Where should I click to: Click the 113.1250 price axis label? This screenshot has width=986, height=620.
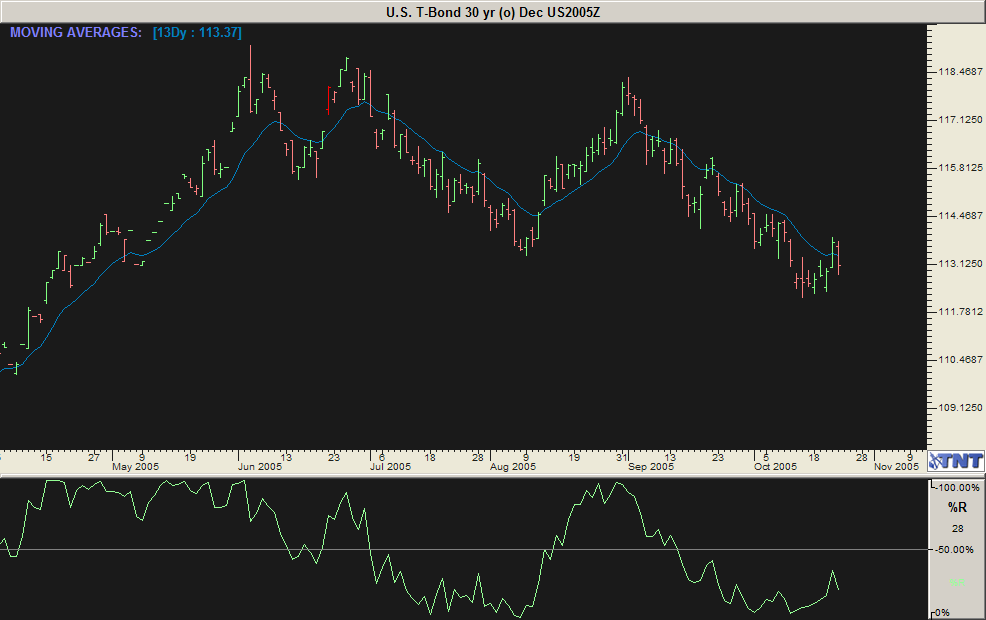[x=957, y=264]
